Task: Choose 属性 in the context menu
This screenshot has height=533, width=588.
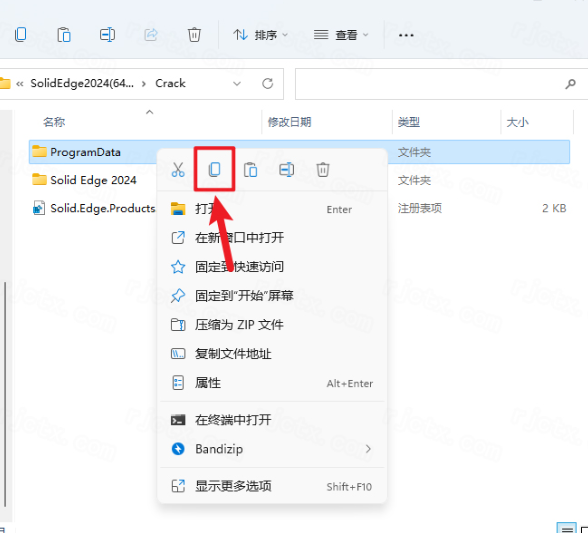Action: click(x=272, y=383)
